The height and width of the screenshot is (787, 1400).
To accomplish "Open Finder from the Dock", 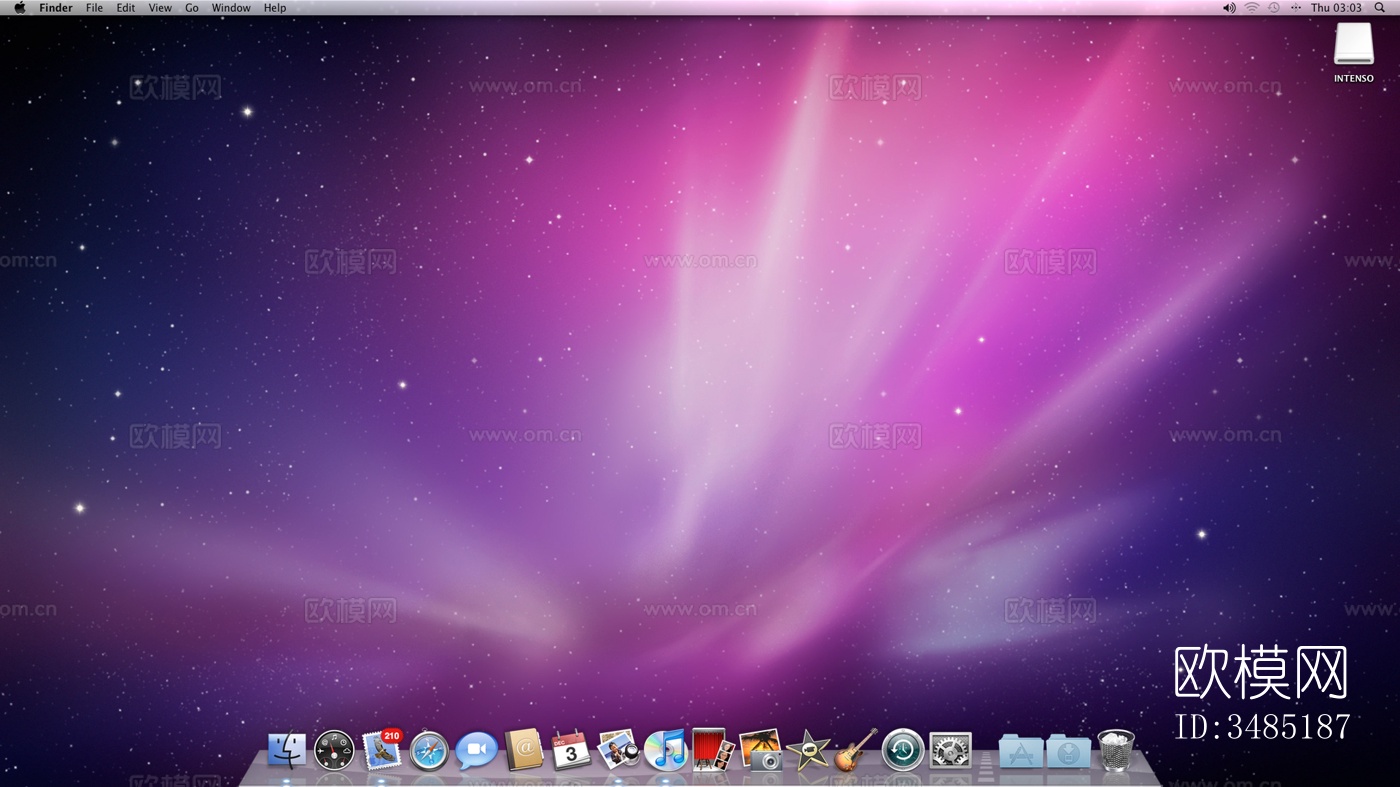I will 287,749.
